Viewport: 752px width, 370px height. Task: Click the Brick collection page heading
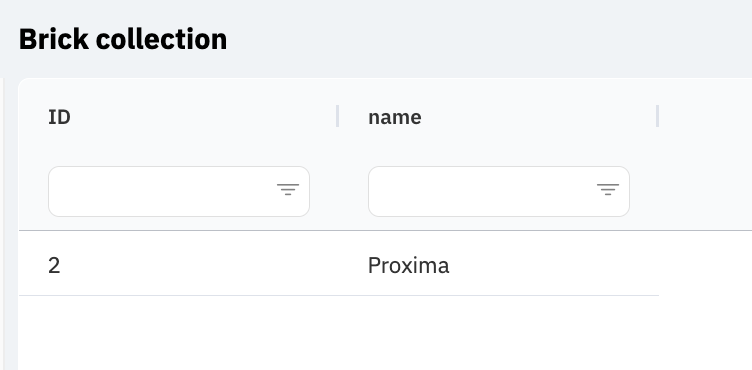click(x=123, y=39)
